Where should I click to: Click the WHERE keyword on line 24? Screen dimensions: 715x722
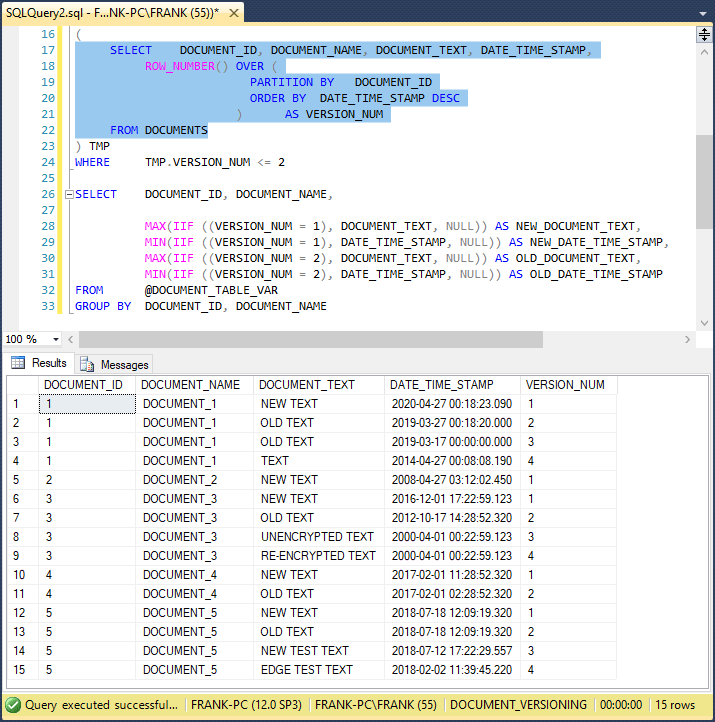93,163
